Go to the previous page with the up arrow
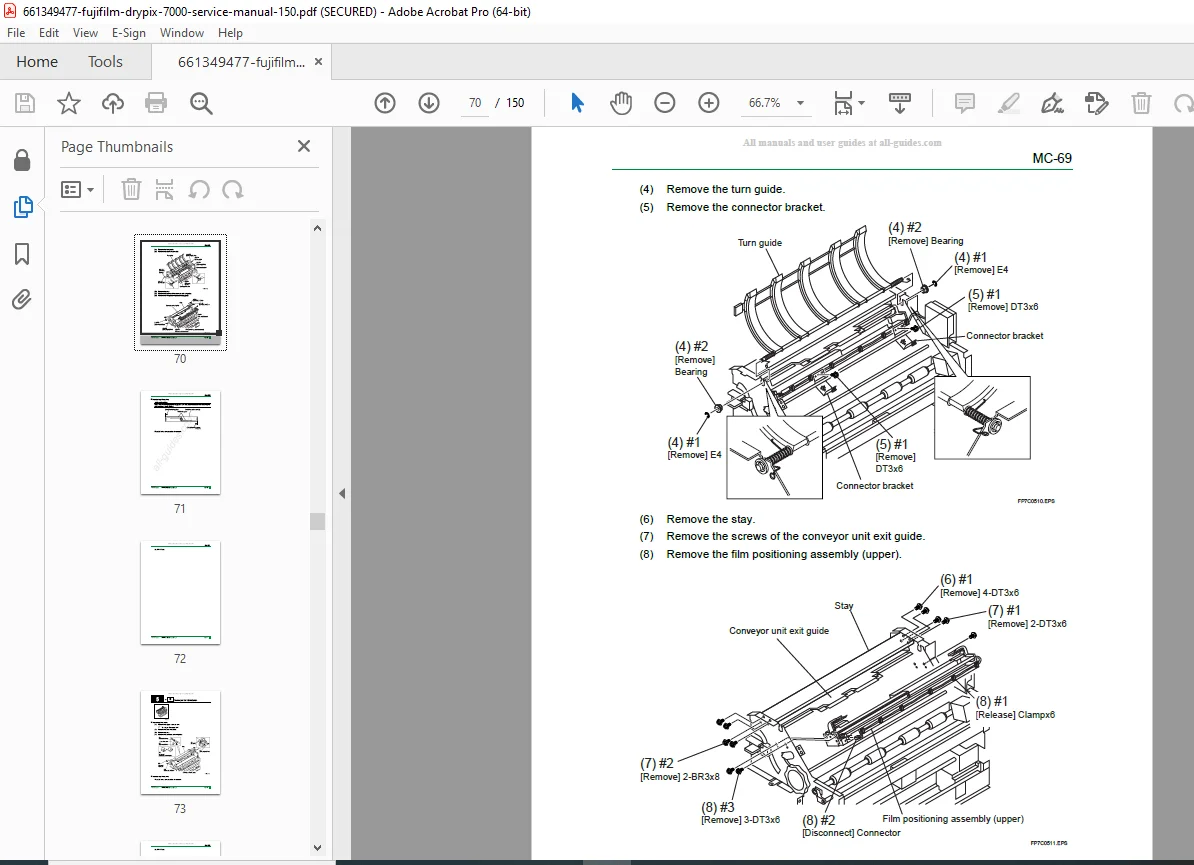Screen dimensions: 1194x865 coord(385,103)
